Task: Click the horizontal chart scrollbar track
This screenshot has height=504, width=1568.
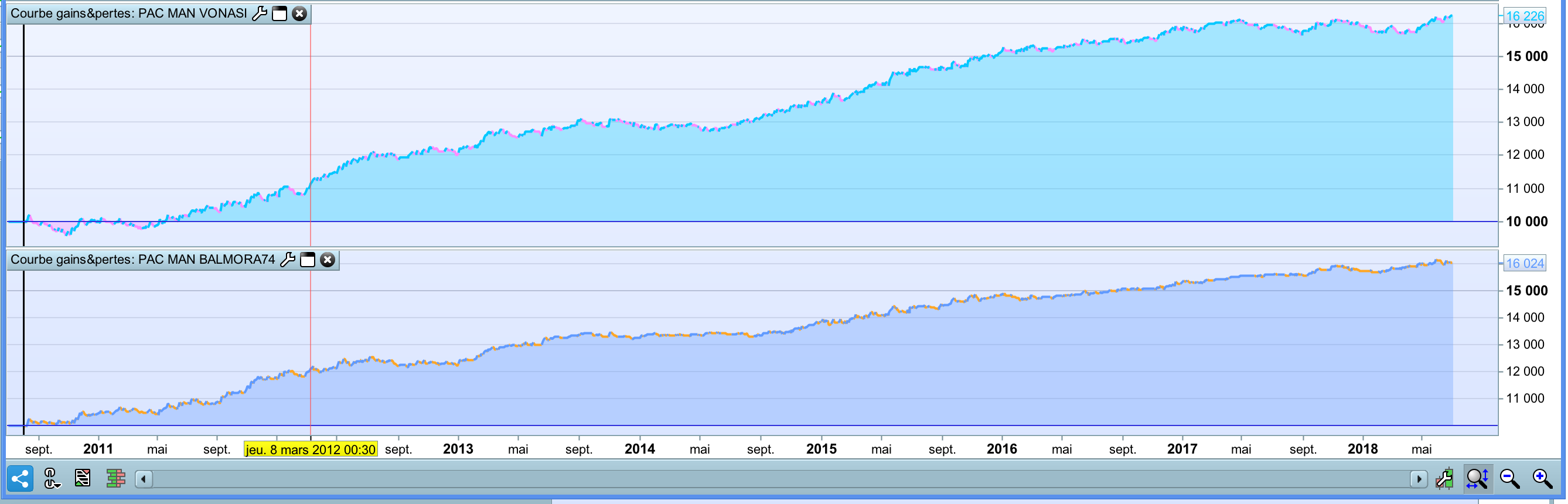Action: (781, 479)
